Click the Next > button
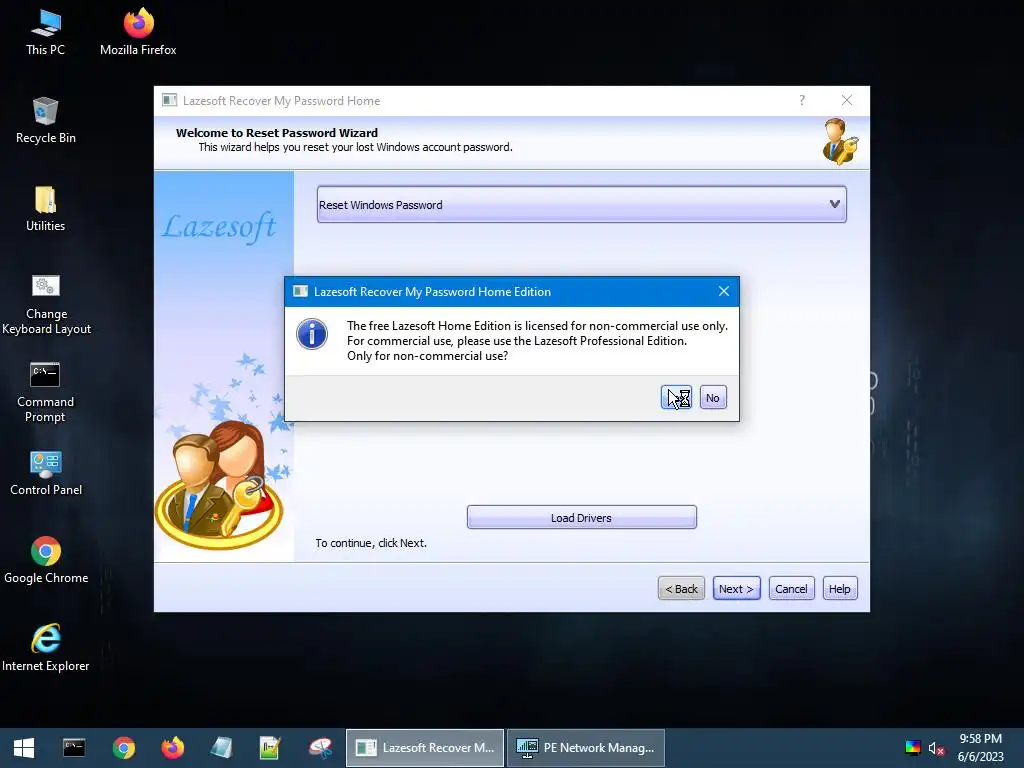 pyautogui.click(x=736, y=588)
